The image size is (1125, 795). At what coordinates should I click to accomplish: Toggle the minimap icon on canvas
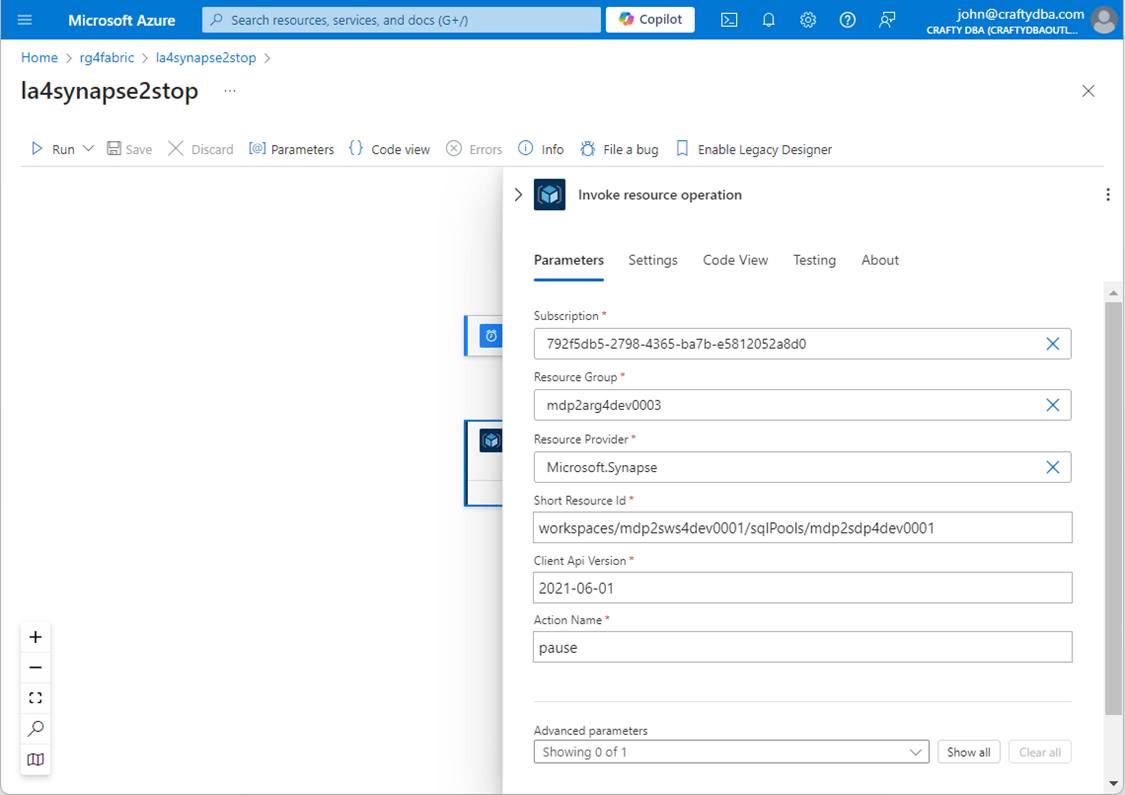tap(36, 759)
